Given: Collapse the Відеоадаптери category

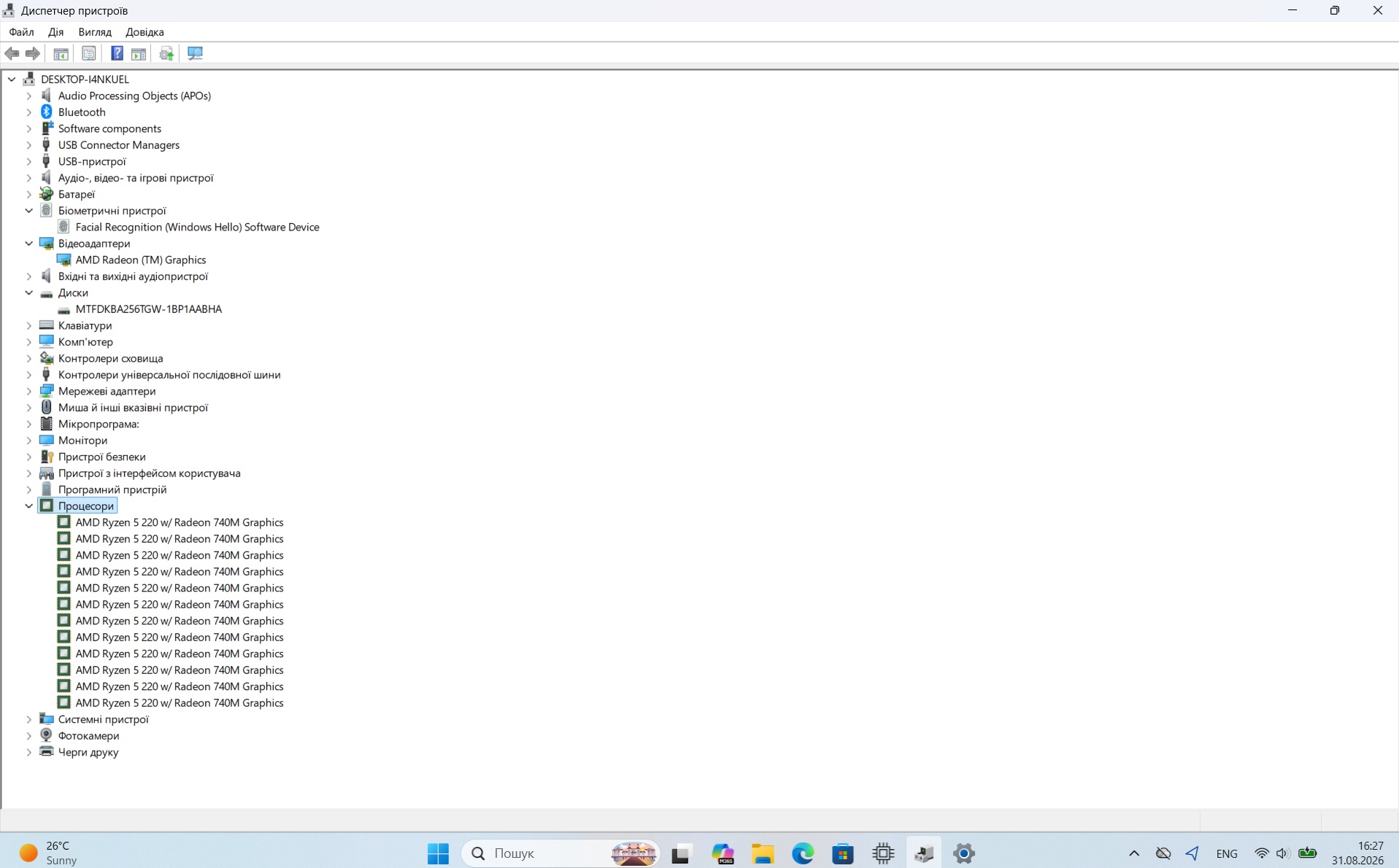Looking at the screenshot, I should click(x=29, y=243).
